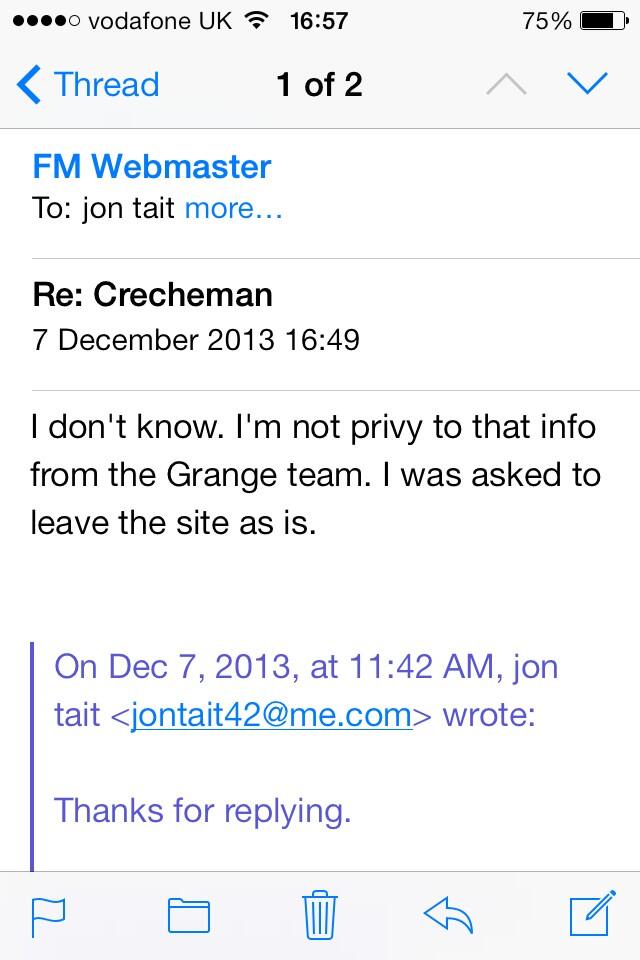Tap the back chevron beside Thread
Viewport: 640px width, 960px height.
point(30,85)
